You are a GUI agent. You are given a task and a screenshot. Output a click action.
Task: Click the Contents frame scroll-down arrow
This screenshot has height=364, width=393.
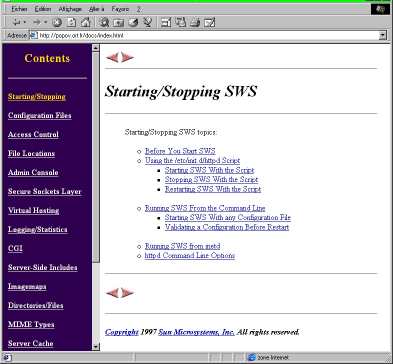96,346
